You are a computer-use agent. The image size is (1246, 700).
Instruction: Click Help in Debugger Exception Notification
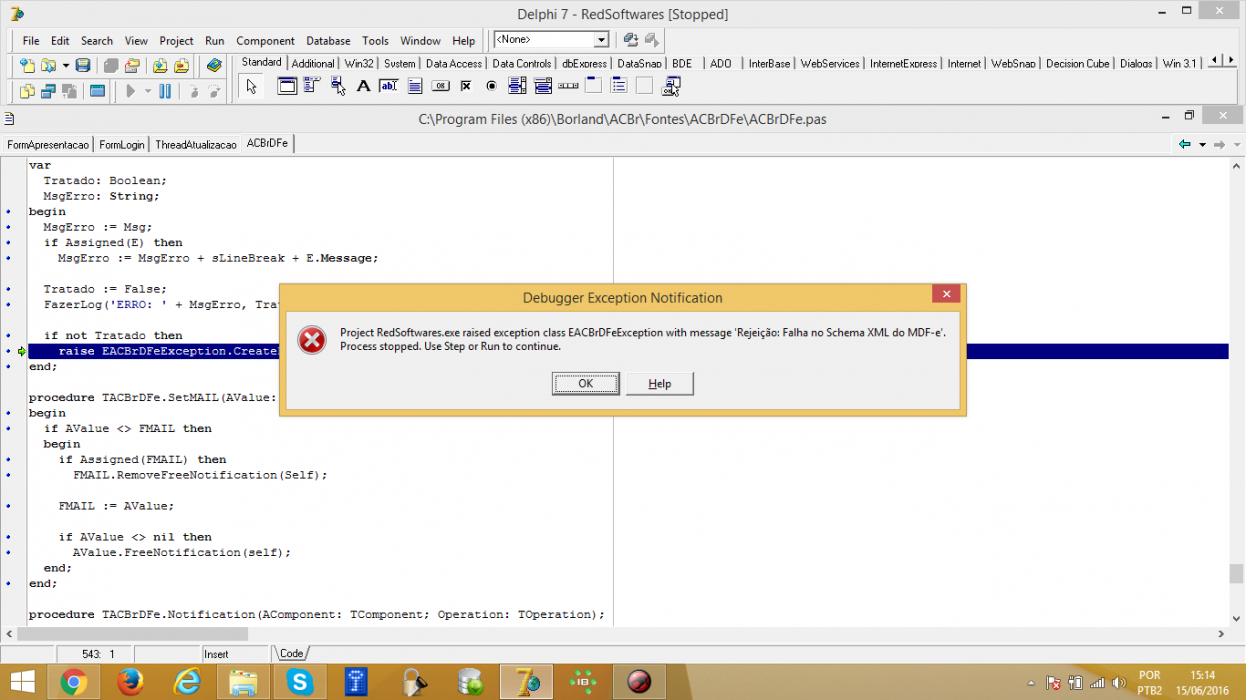point(660,383)
